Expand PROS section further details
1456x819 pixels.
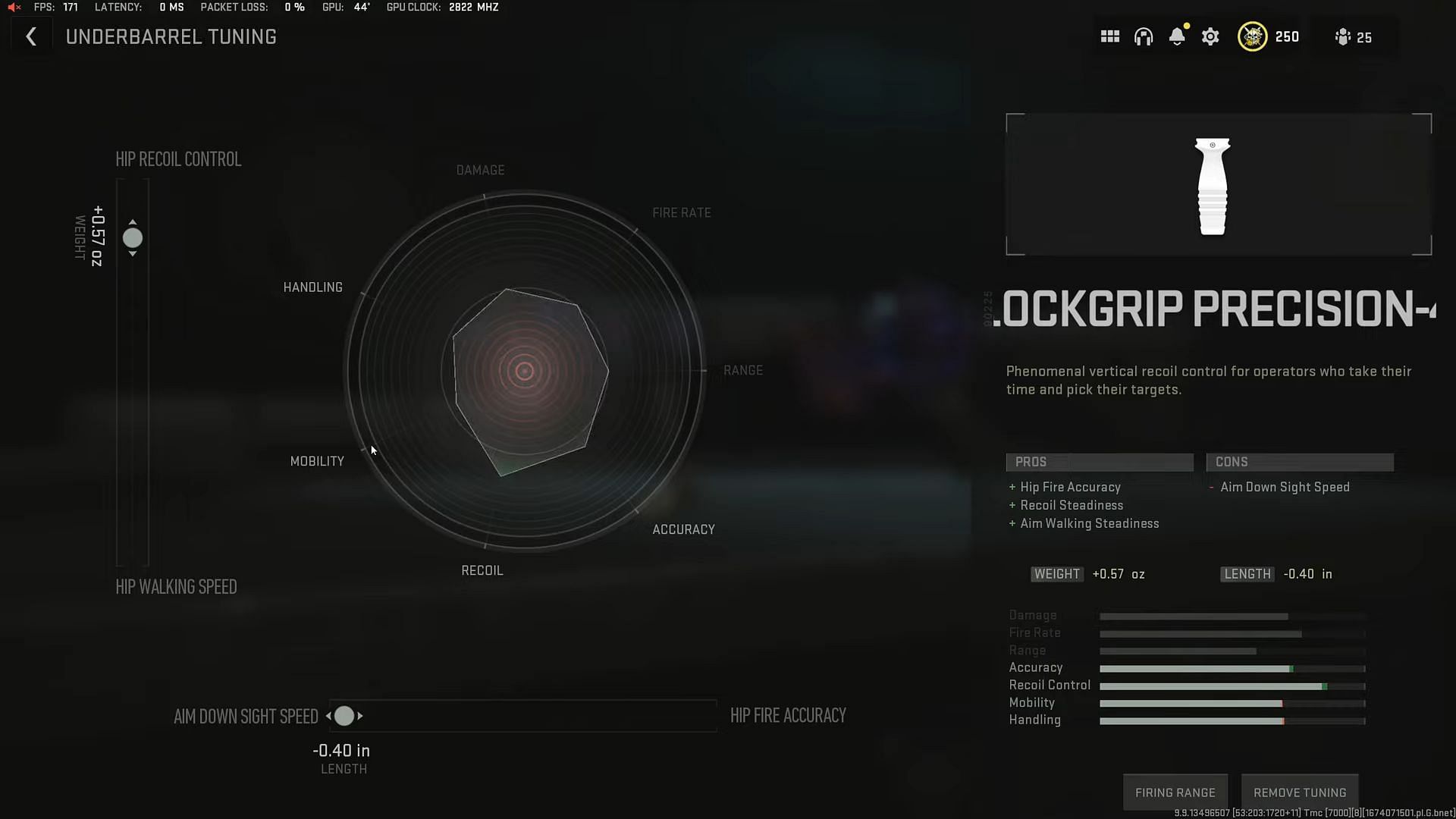1099,461
